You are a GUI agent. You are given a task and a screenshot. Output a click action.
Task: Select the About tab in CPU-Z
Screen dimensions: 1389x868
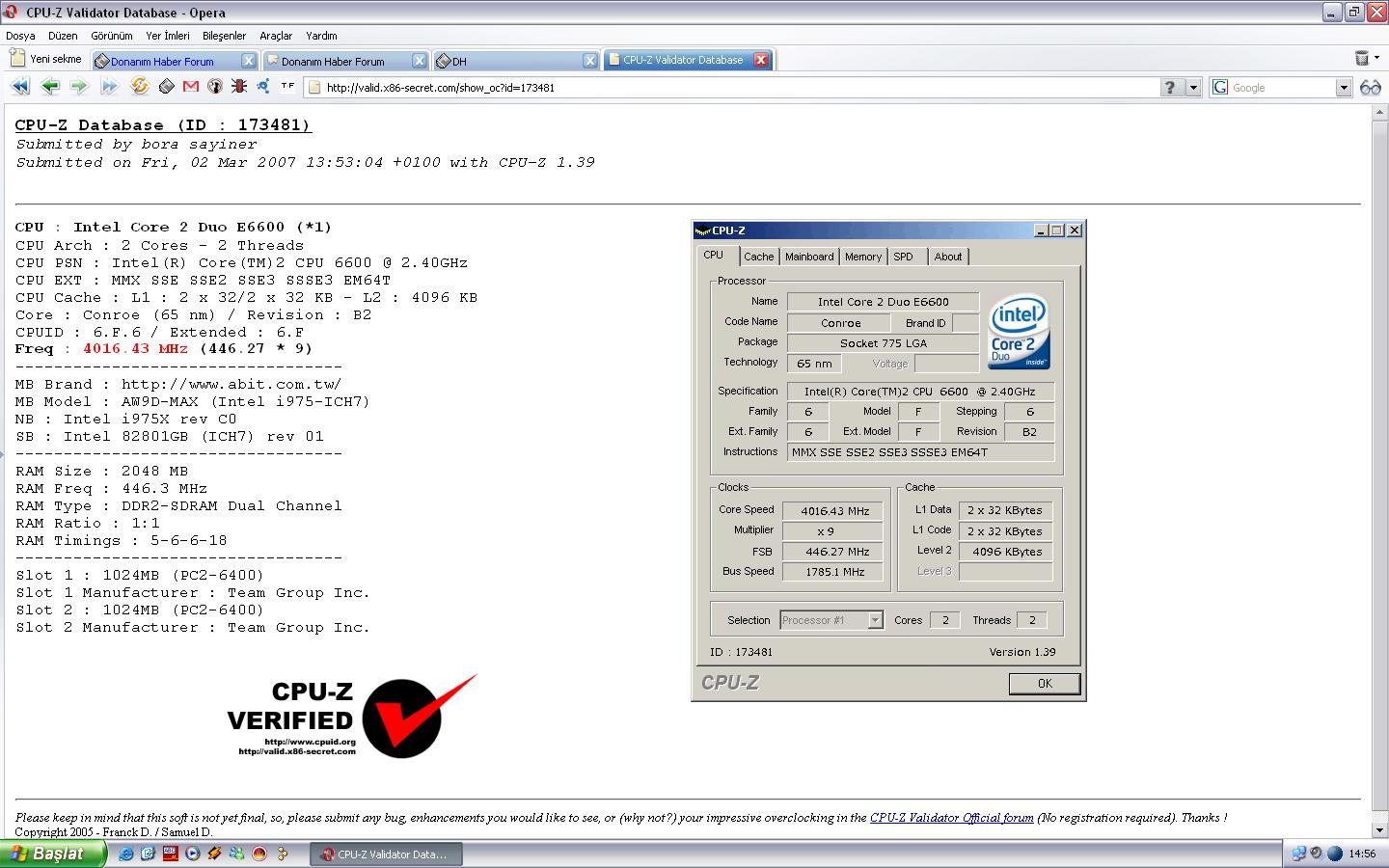coord(948,257)
